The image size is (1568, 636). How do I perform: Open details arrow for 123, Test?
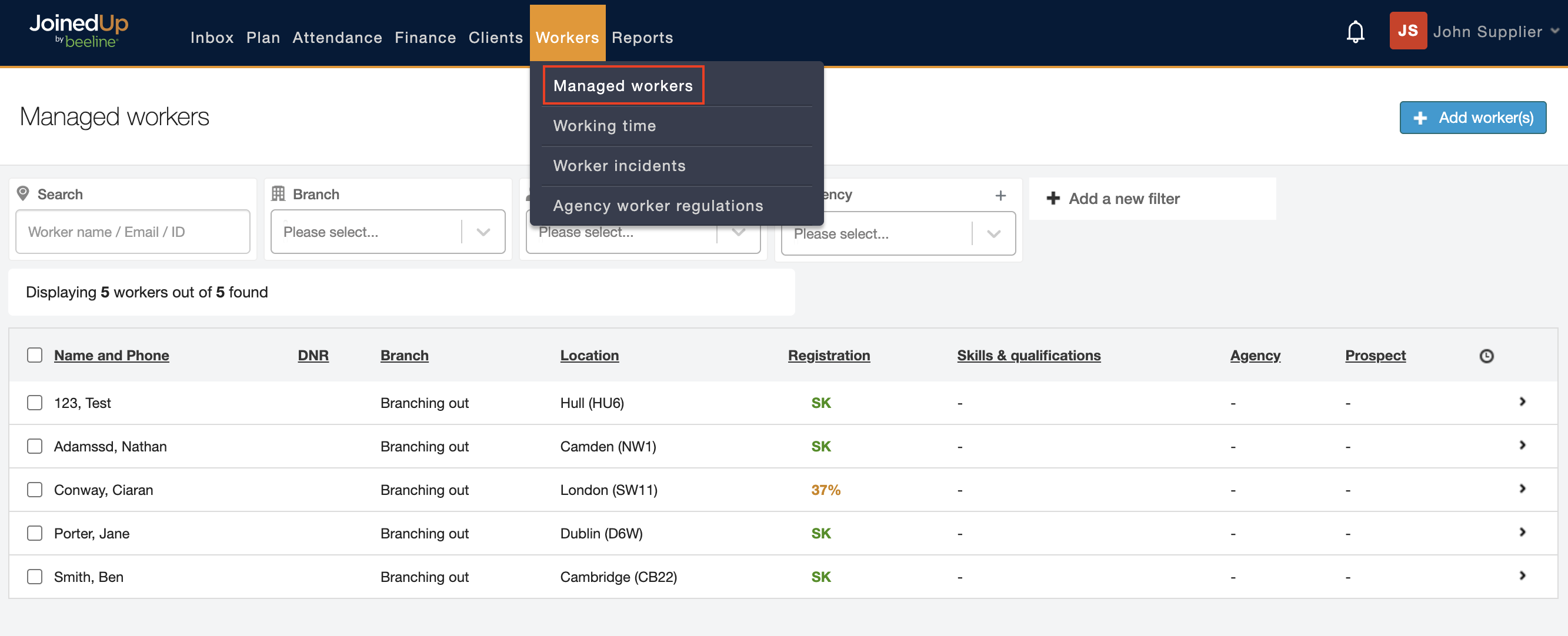[1522, 401]
